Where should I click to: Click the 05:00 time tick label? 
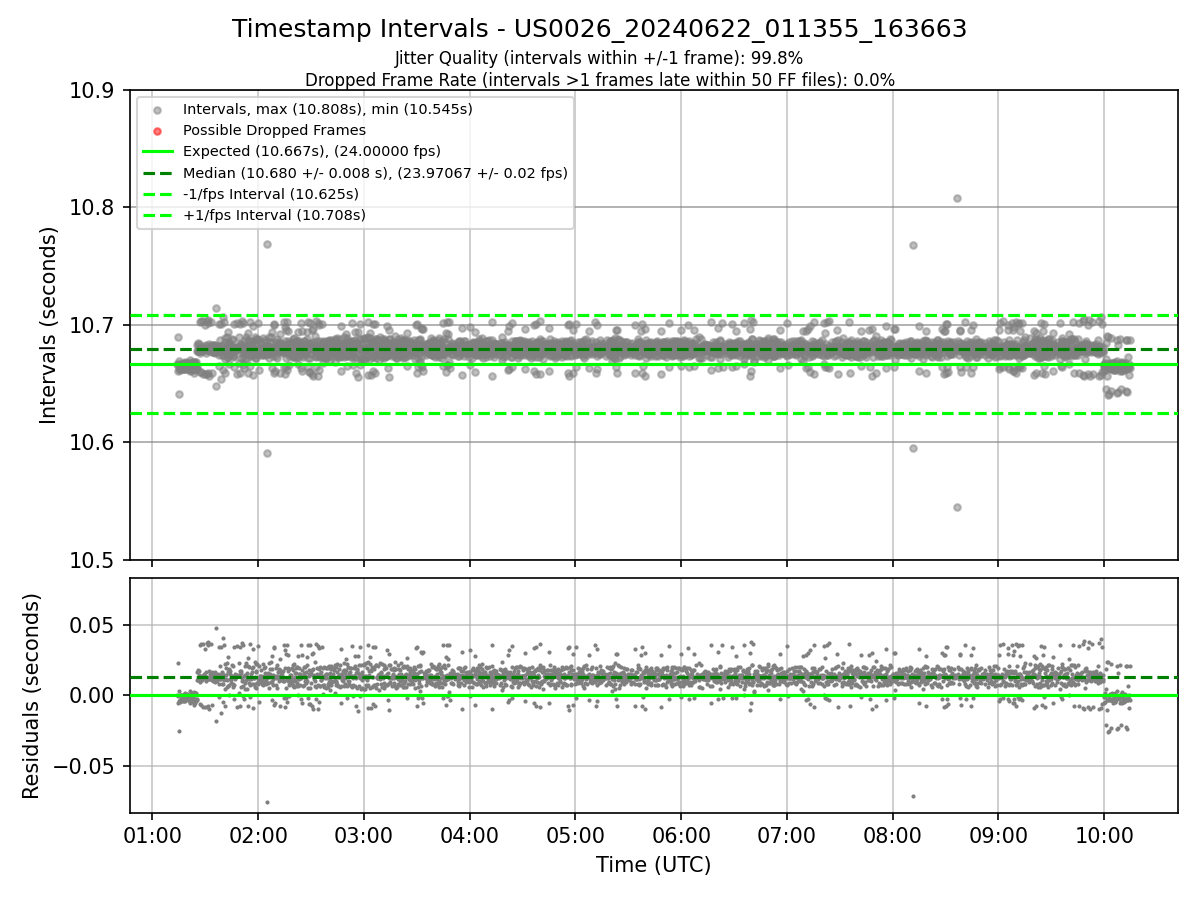(x=575, y=835)
